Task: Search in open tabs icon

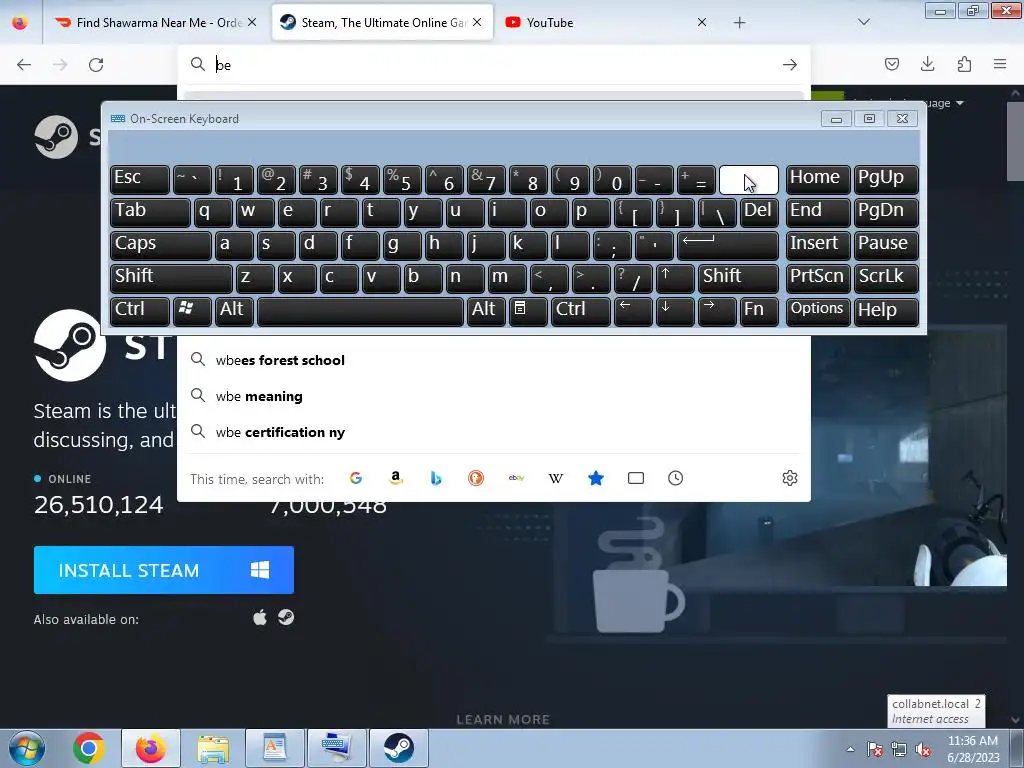Action: [x=635, y=478]
